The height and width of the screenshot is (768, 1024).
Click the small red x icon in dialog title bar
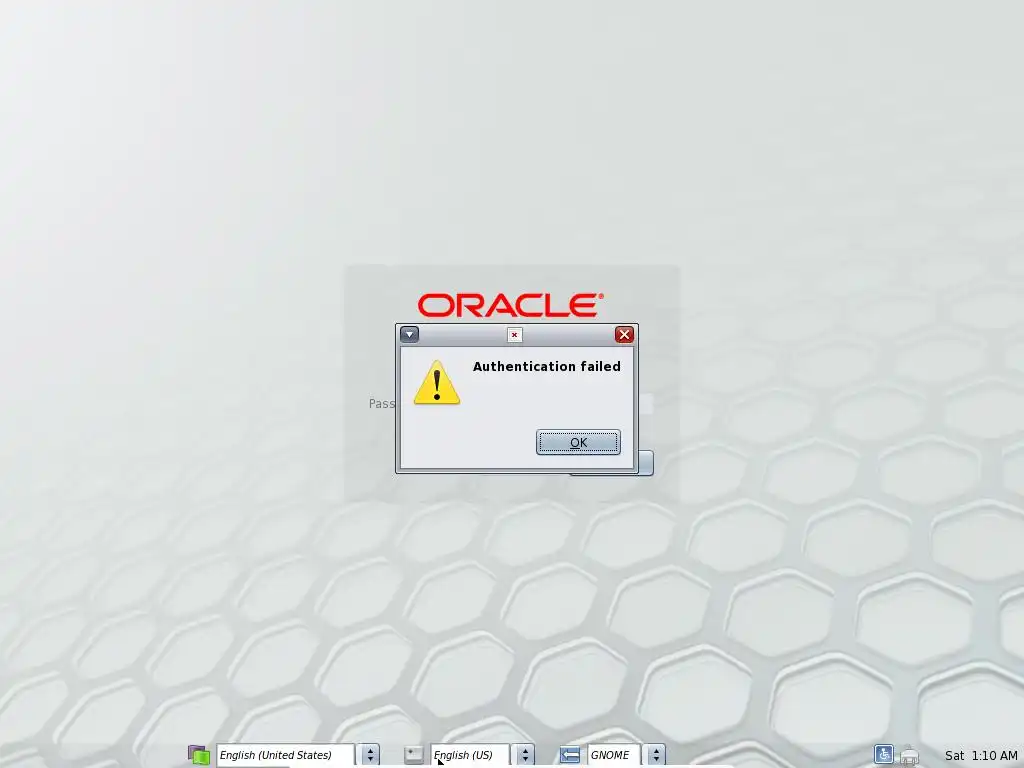(x=515, y=335)
